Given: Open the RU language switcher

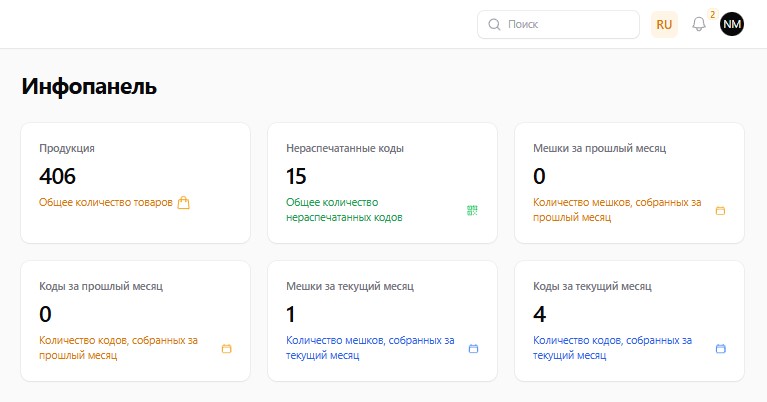Looking at the screenshot, I should (x=664, y=24).
